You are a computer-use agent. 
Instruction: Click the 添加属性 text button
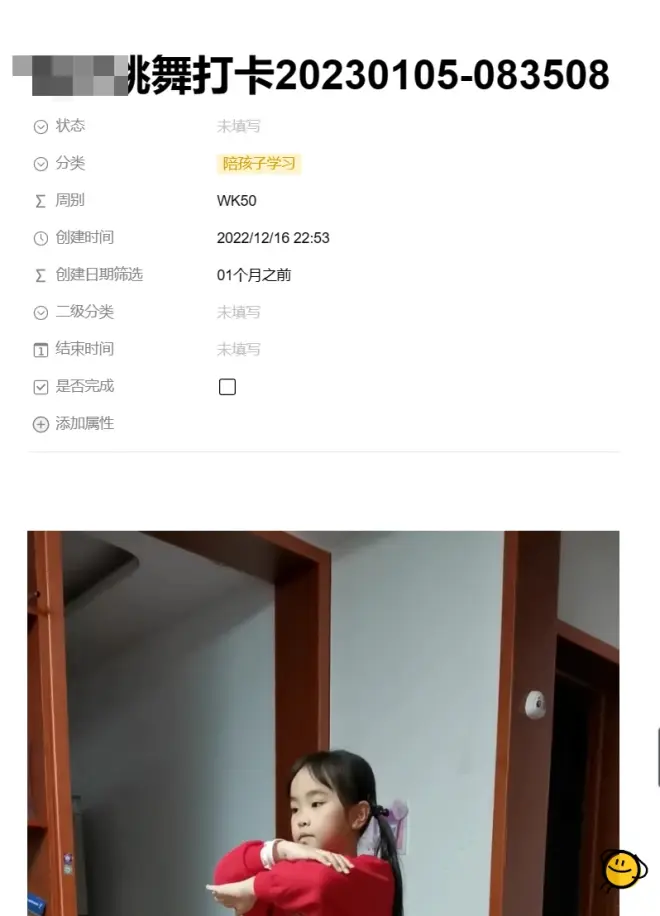point(85,424)
